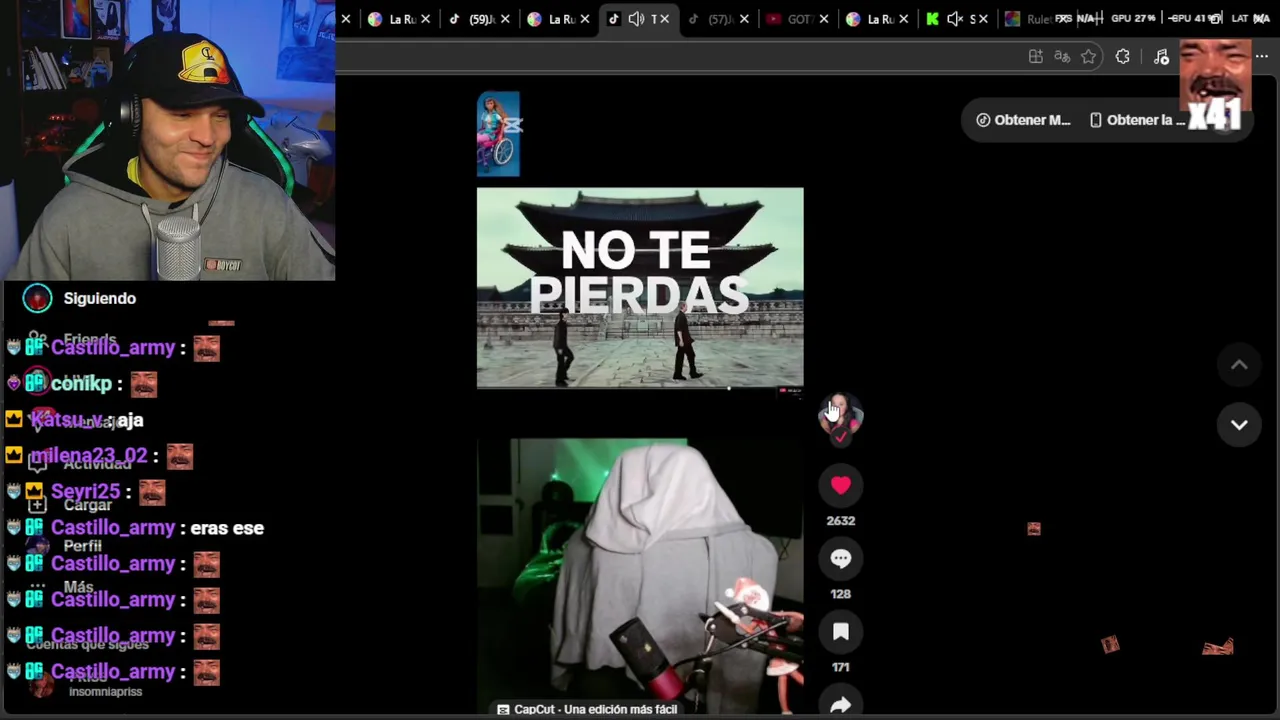This screenshot has width=1280, height=720.
Task: Open the browser media control music icon
Action: point(1161,57)
